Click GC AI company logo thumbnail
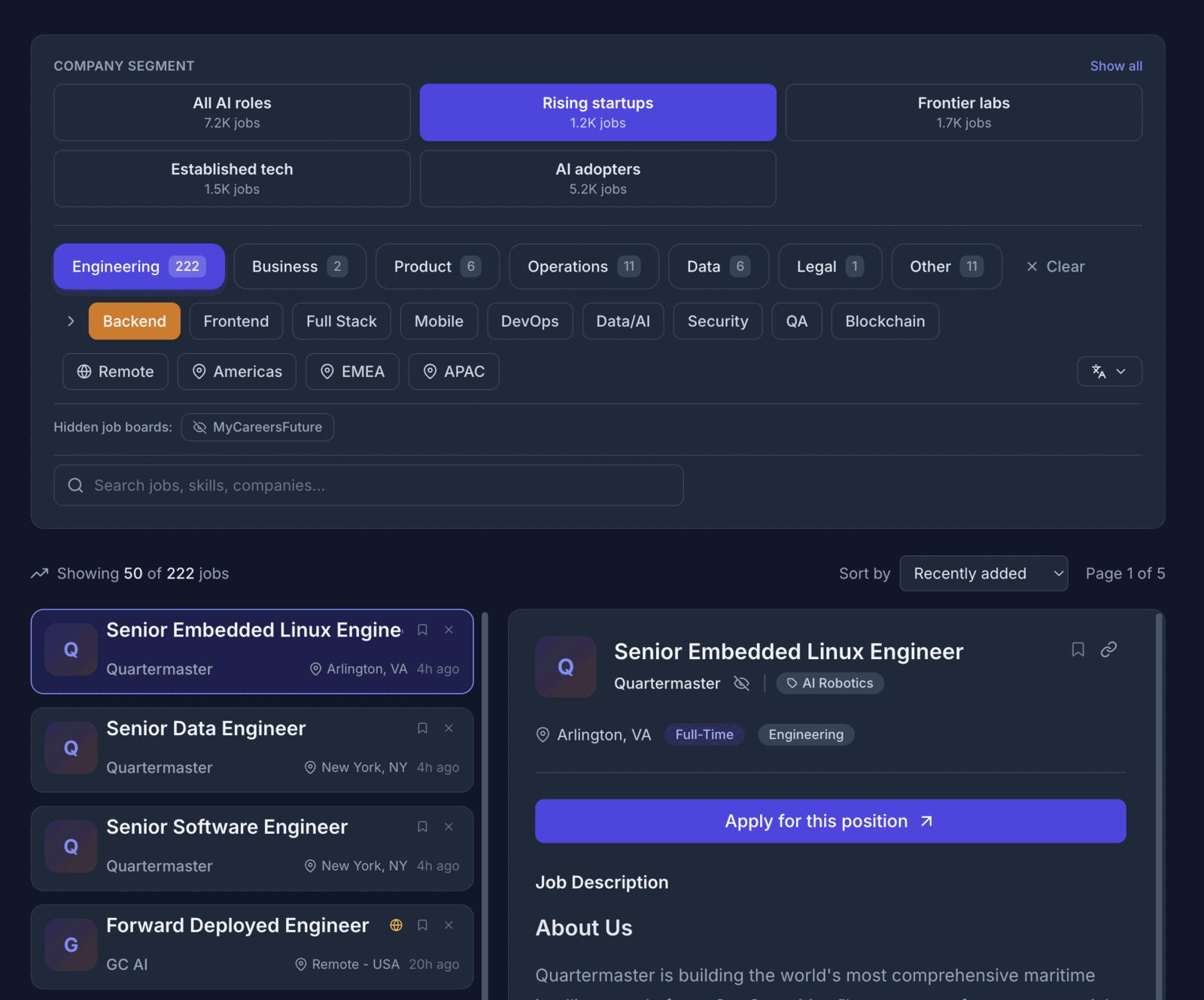 71,944
